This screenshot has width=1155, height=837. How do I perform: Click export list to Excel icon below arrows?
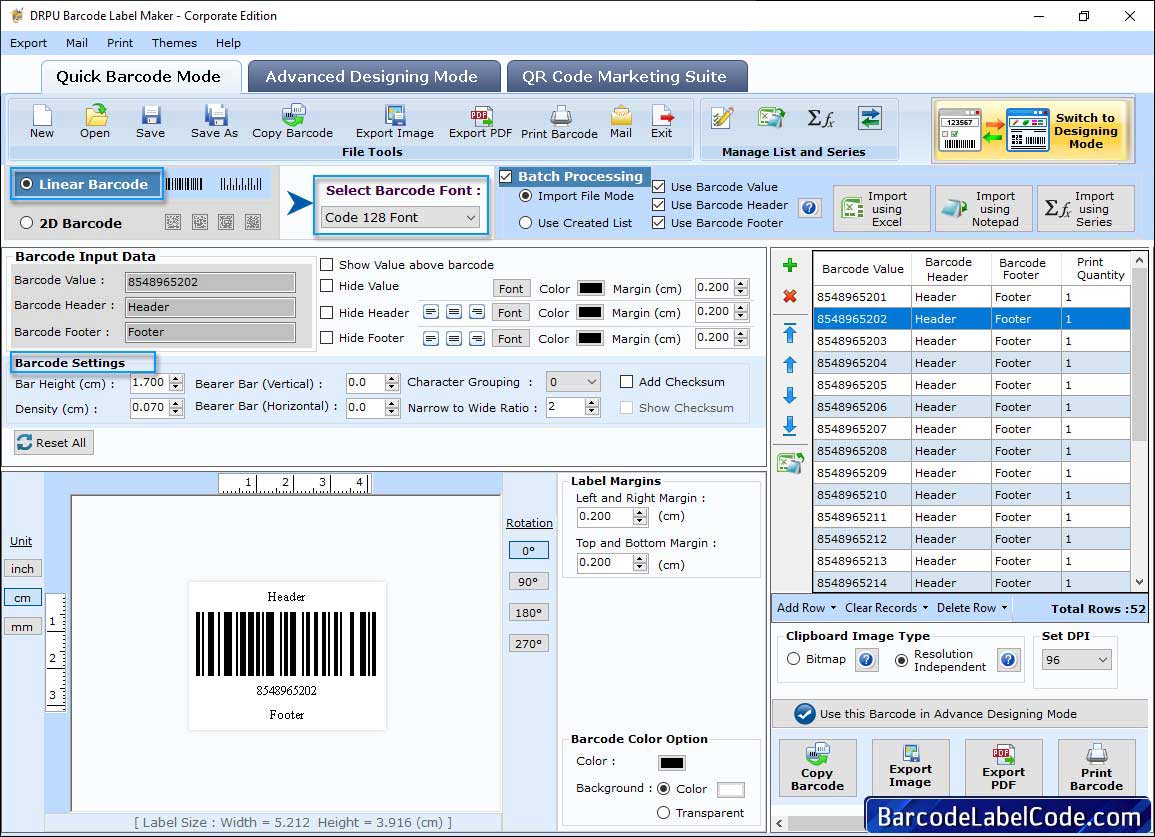790,463
